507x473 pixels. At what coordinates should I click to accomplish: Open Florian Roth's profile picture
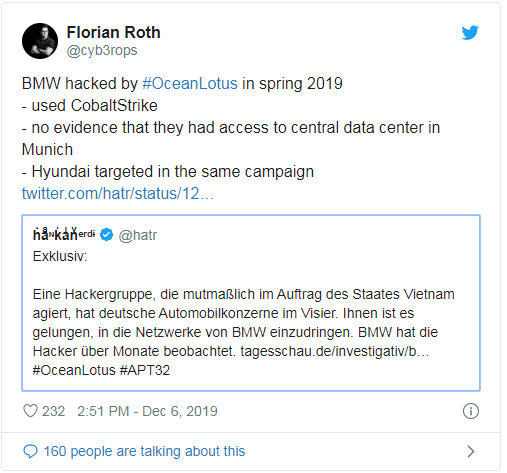click(x=40, y=41)
